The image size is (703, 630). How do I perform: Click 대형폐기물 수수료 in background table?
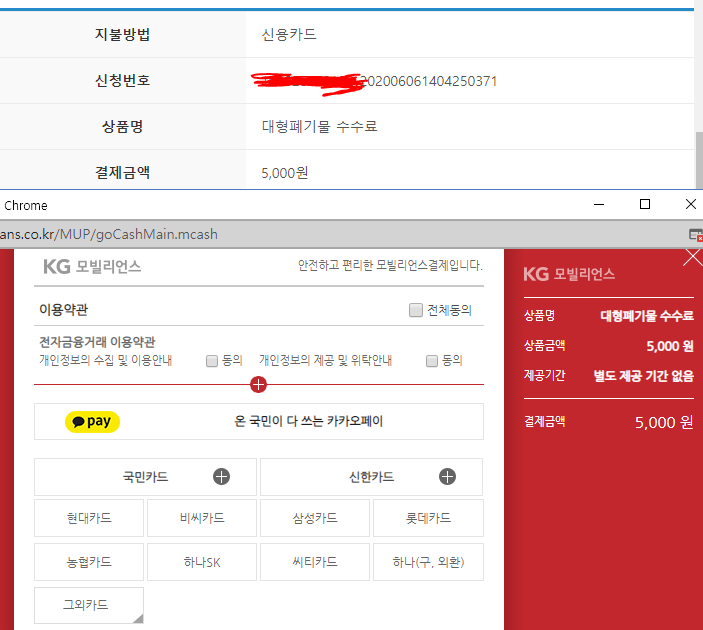coord(319,126)
